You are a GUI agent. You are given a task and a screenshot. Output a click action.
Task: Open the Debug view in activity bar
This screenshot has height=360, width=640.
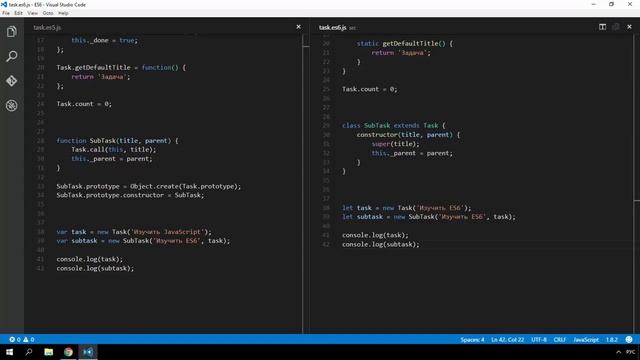(x=11, y=105)
